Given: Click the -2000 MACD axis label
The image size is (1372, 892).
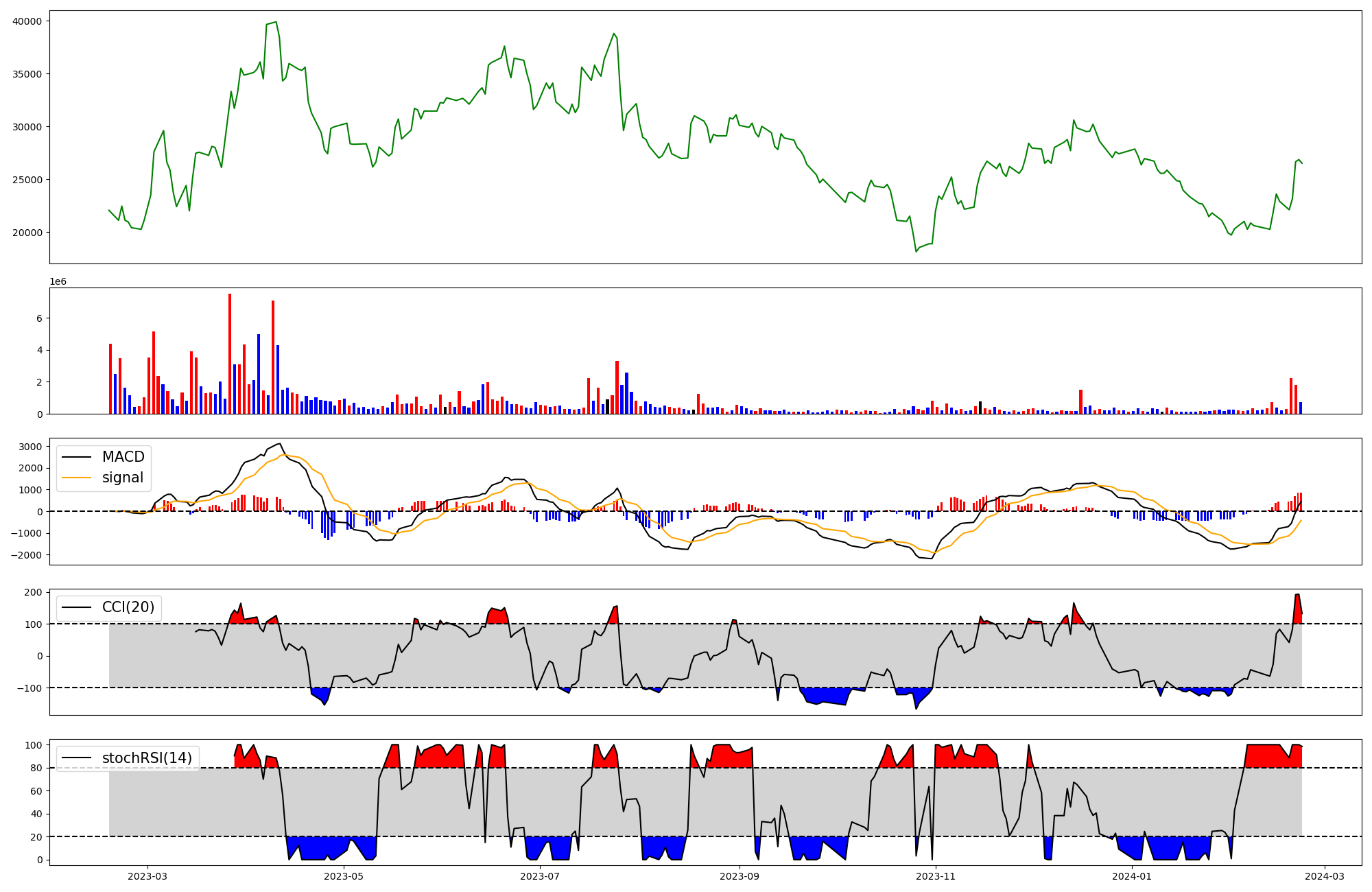Looking at the screenshot, I should pos(27,555).
